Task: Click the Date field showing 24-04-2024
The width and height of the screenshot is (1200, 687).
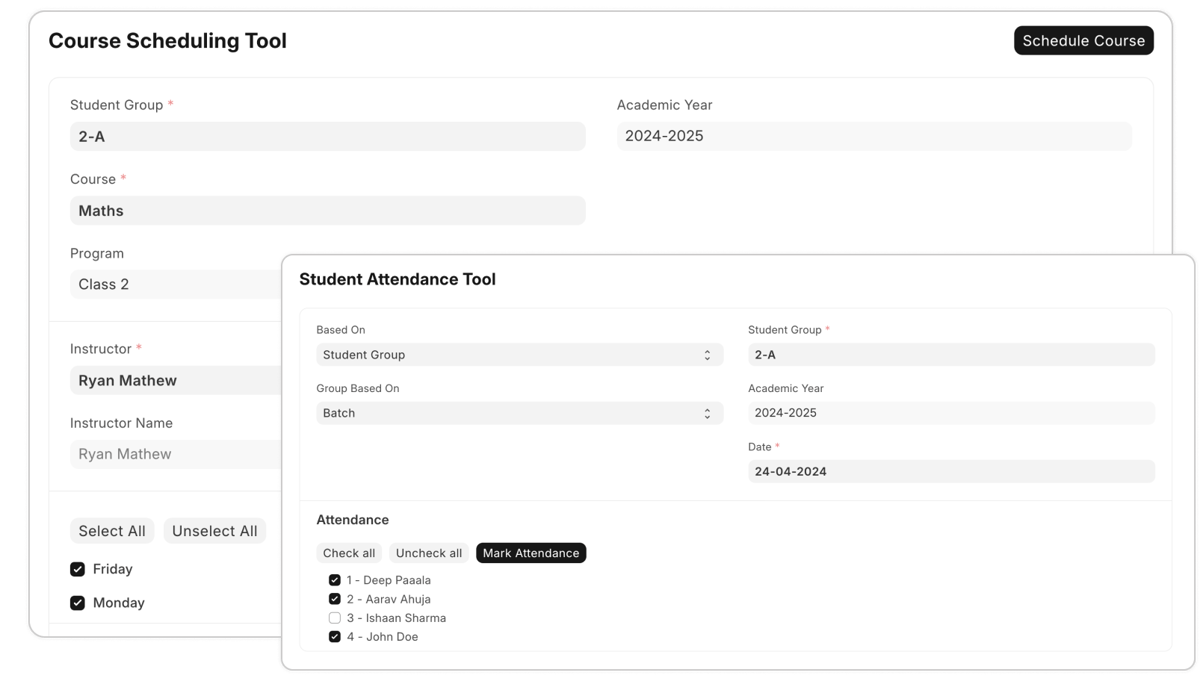Action: pos(950,471)
